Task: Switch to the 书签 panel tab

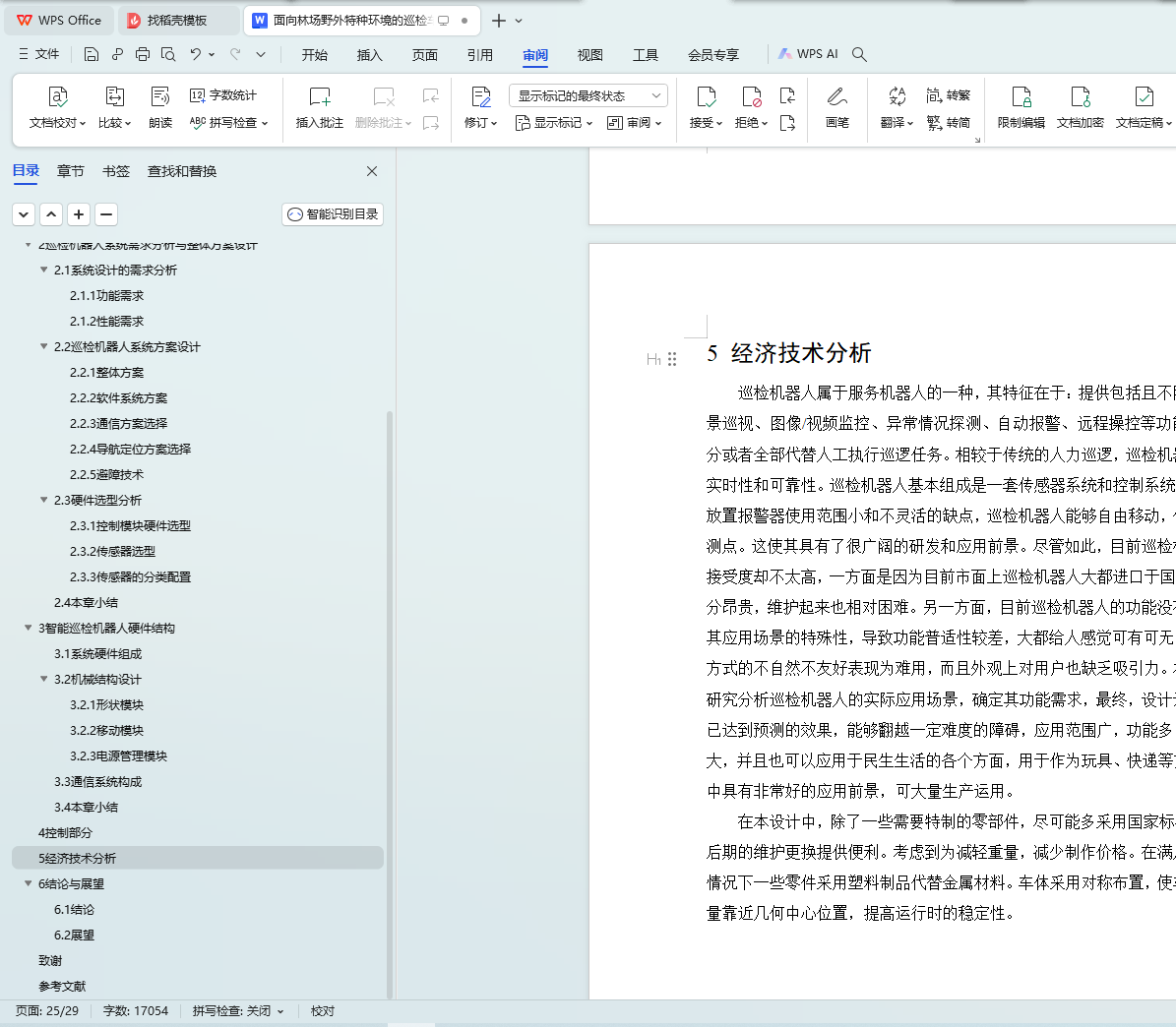Action: point(116,172)
